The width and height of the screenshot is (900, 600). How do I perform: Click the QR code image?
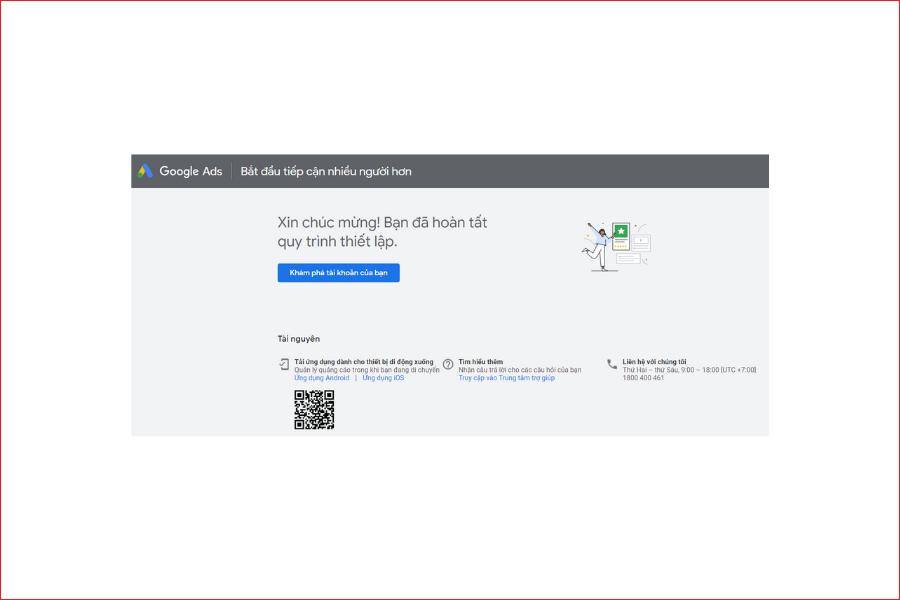pyautogui.click(x=314, y=410)
